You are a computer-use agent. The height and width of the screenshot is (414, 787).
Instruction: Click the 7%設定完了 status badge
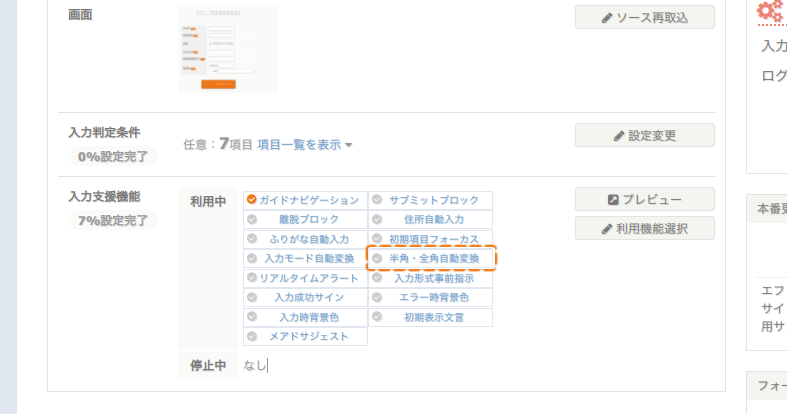[x=113, y=220]
